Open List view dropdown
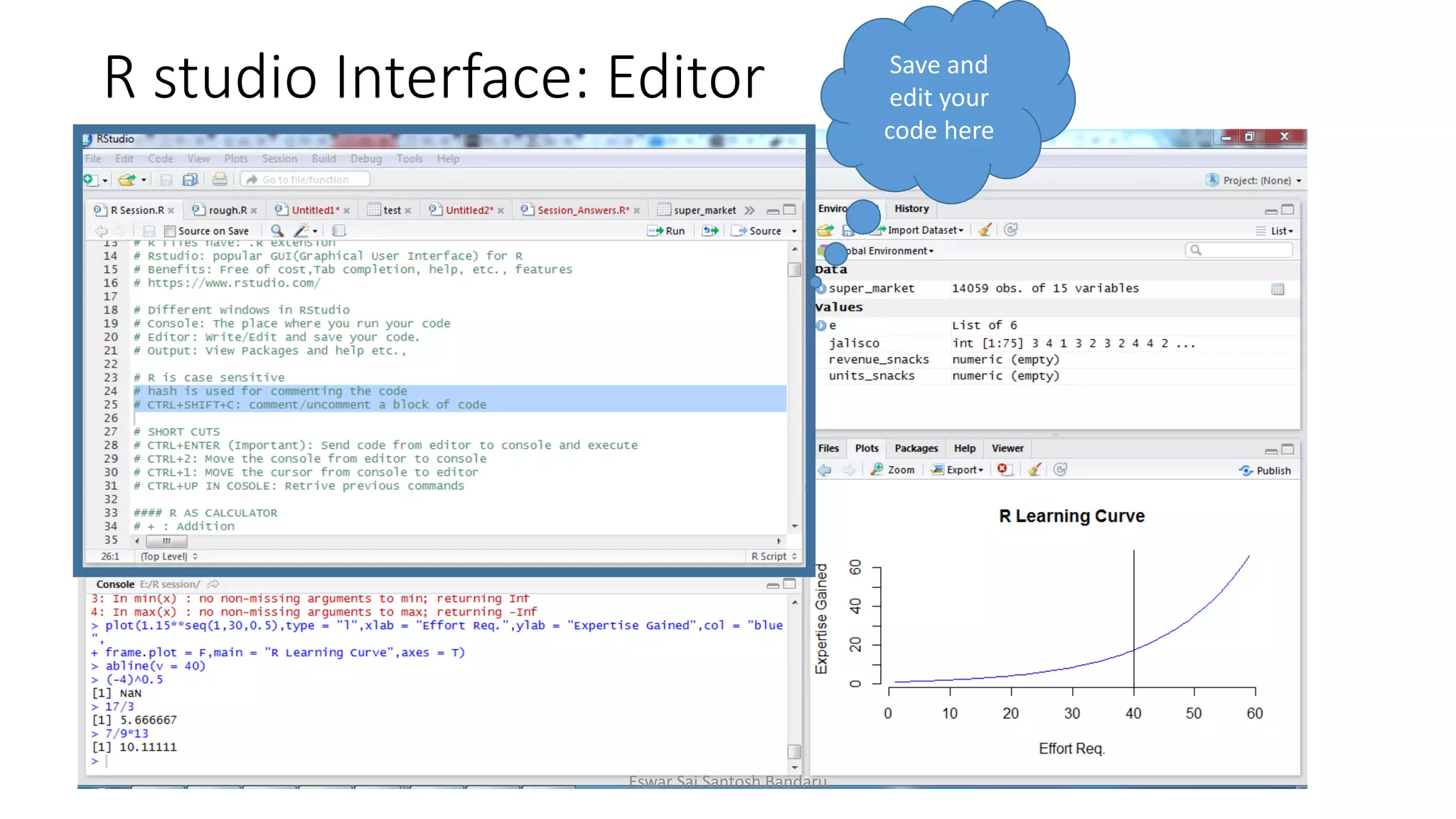Screen dimensions: 1456x819 point(1275,231)
